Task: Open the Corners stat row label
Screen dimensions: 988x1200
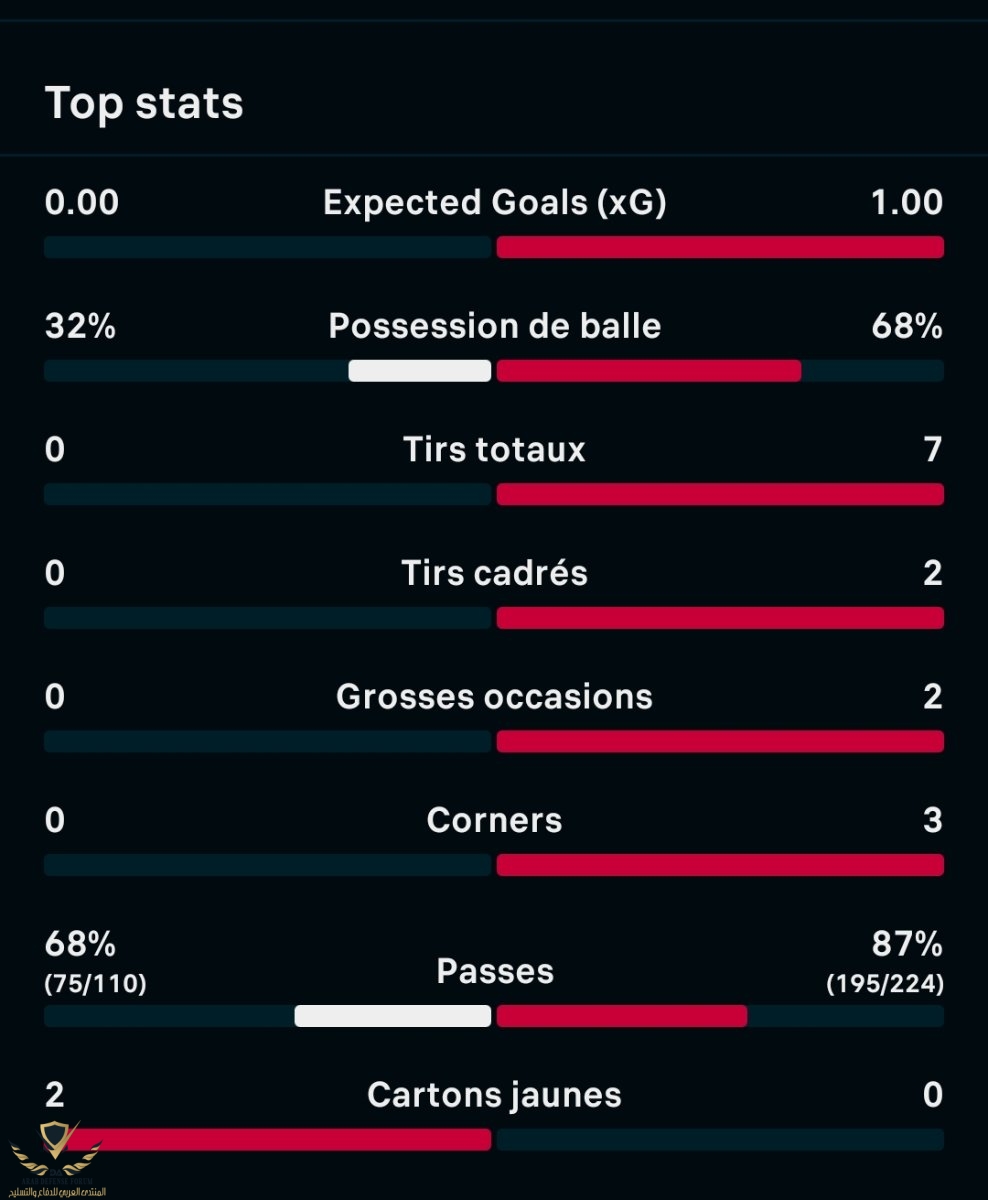Action: tap(494, 820)
